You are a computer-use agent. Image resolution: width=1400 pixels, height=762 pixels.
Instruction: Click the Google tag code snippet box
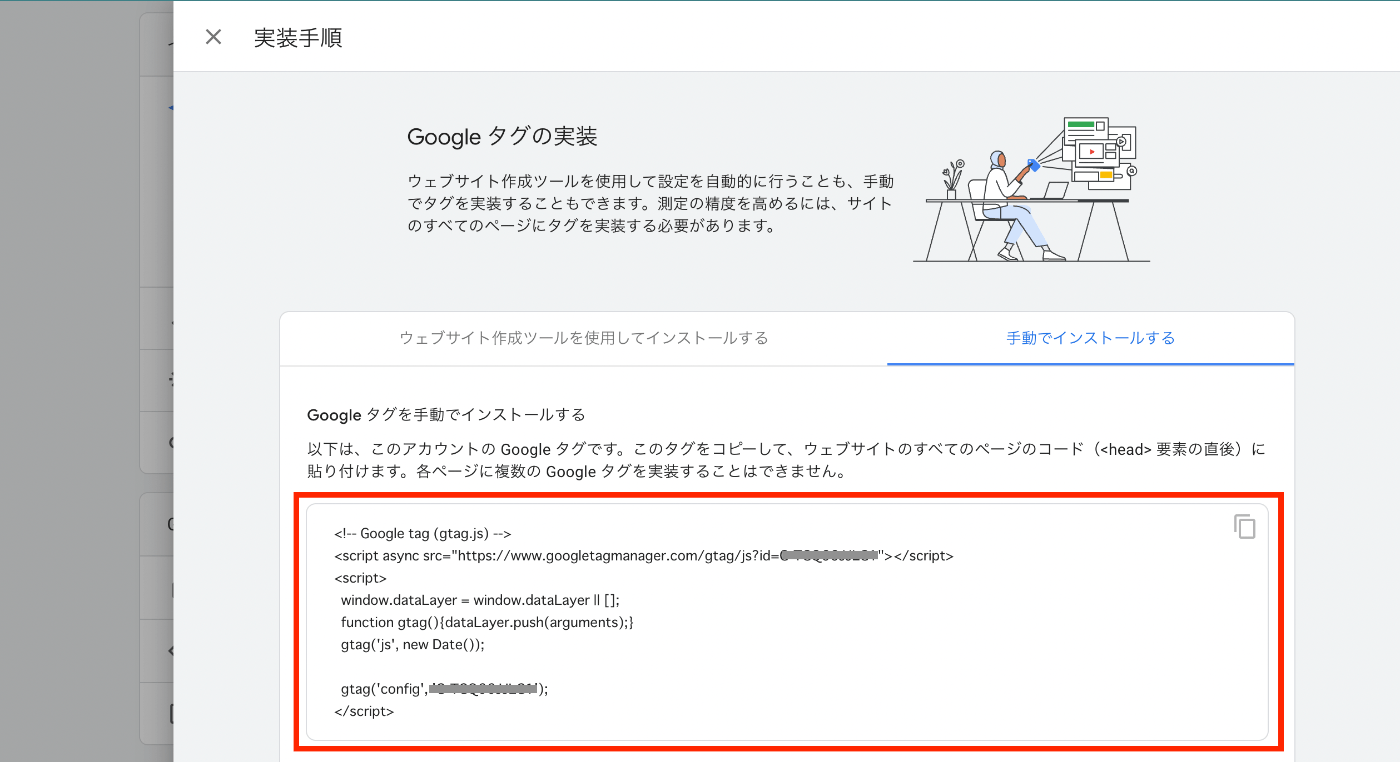[787, 622]
